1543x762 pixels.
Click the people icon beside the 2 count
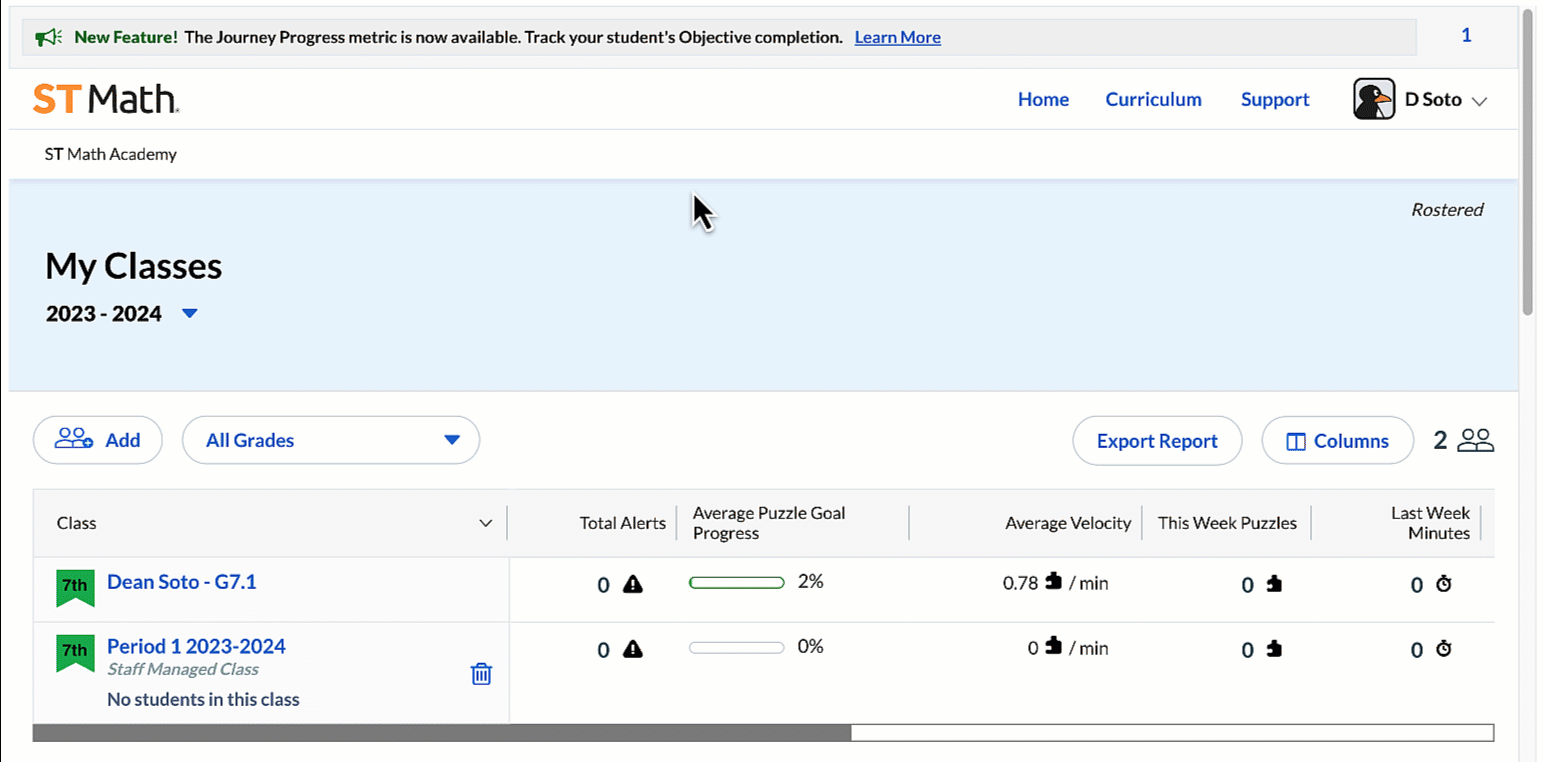click(x=1475, y=440)
